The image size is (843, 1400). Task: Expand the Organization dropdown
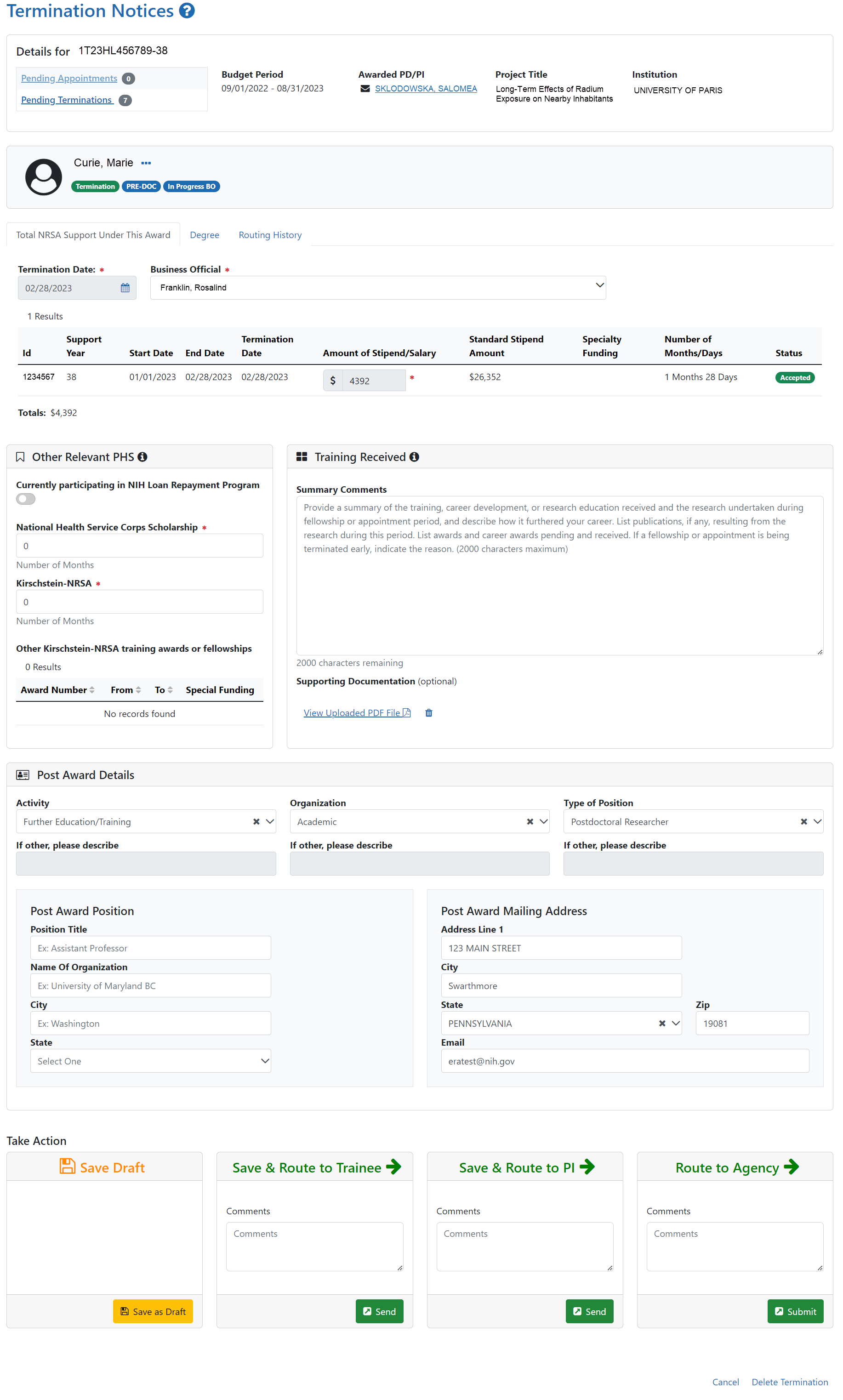pyautogui.click(x=544, y=821)
